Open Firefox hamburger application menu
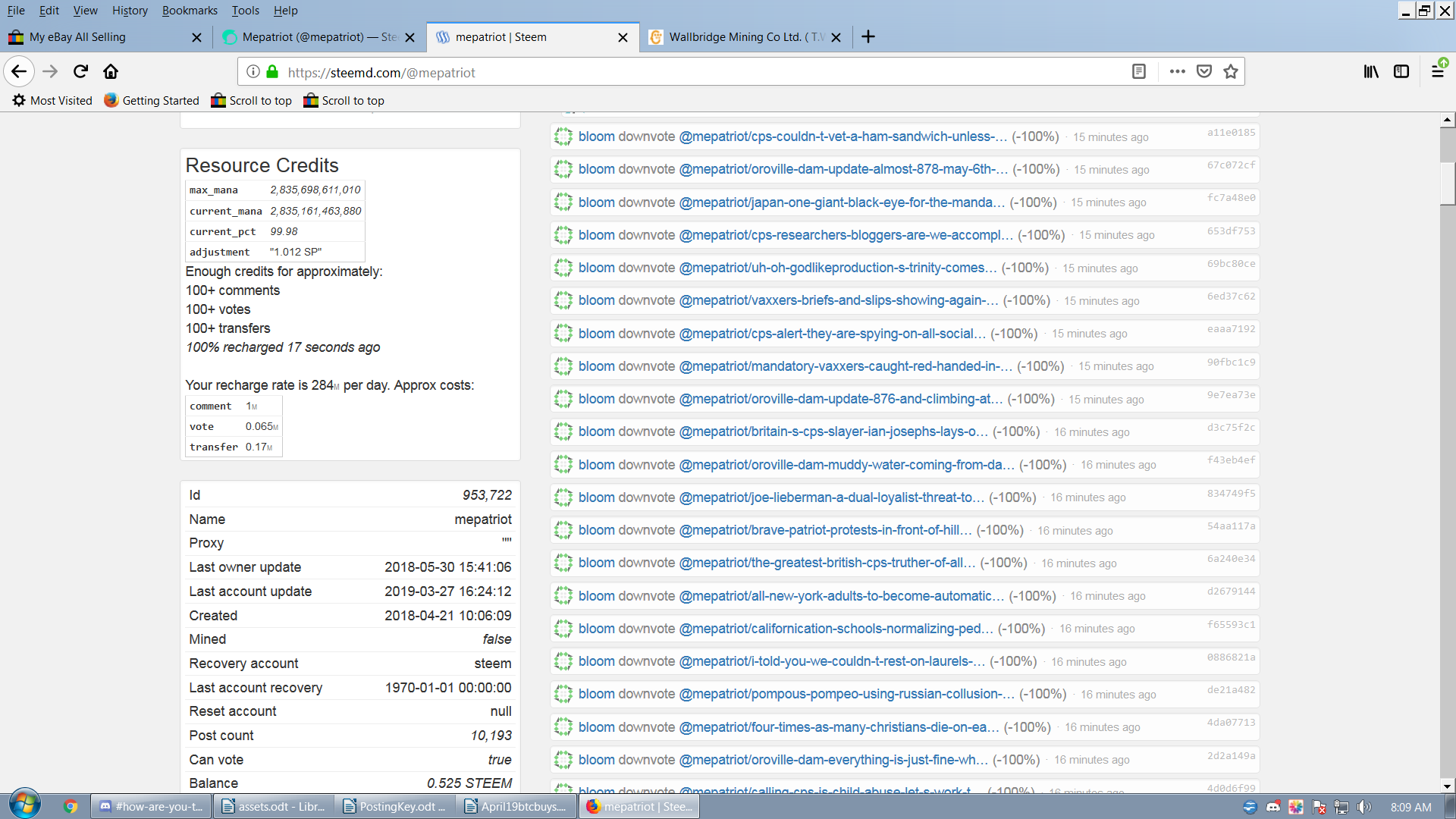 (x=1437, y=71)
